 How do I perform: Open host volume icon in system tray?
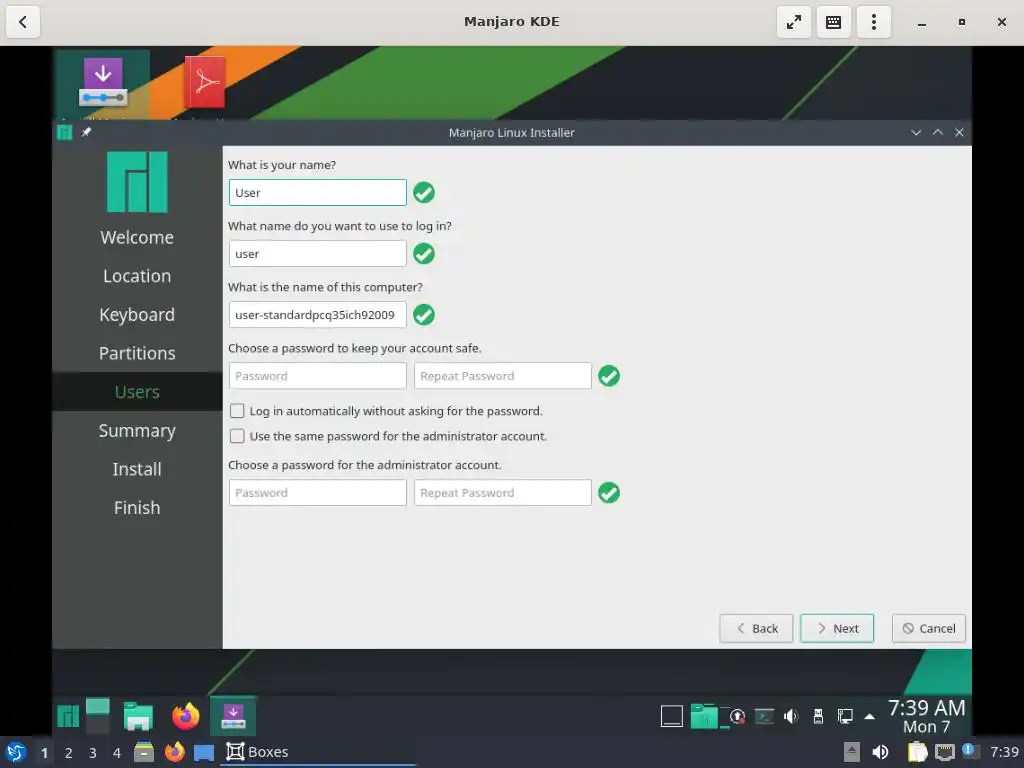880,752
